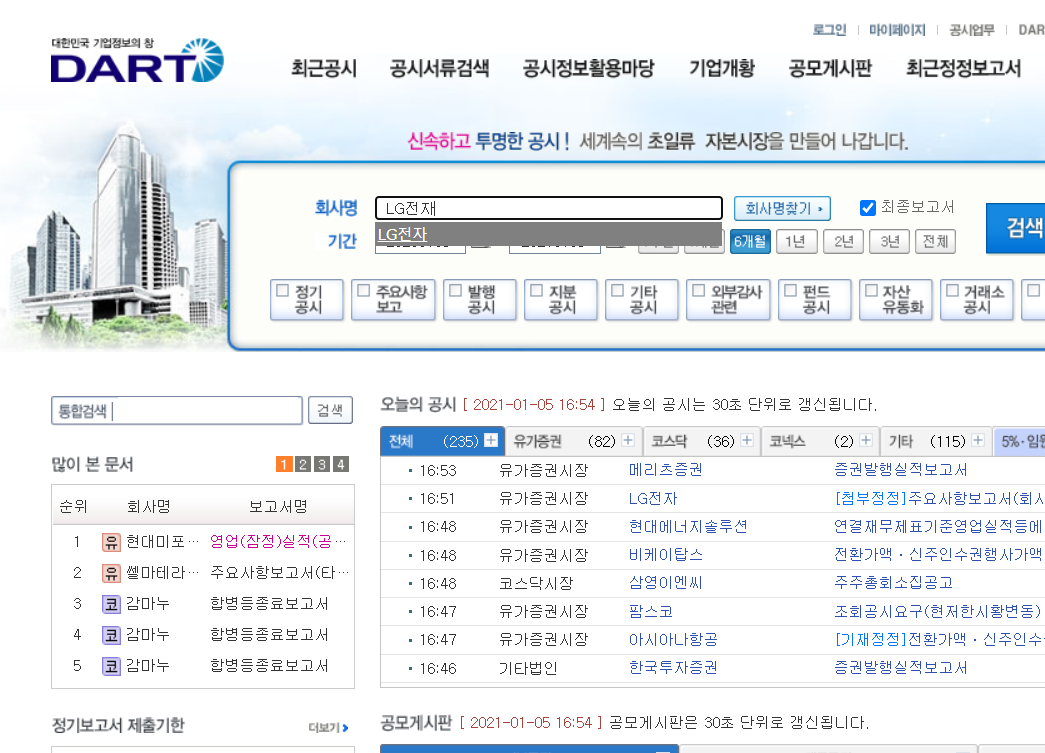The height and width of the screenshot is (753, 1045).
Task: Select the 3년 period button
Action: click(x=889, y=241)
